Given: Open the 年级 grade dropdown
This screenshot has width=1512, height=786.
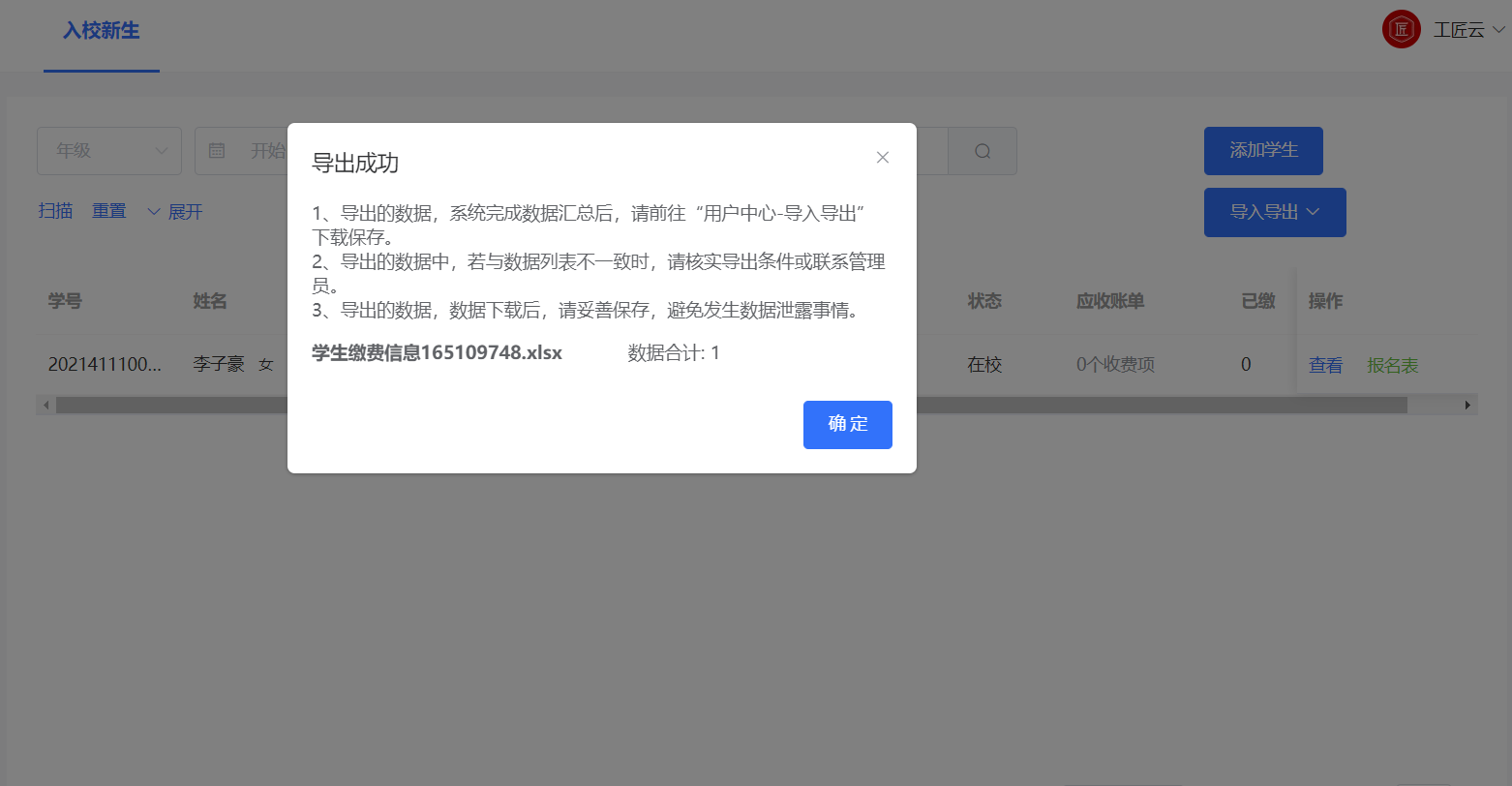Looking at the screenshot, I should coord(108,151).
